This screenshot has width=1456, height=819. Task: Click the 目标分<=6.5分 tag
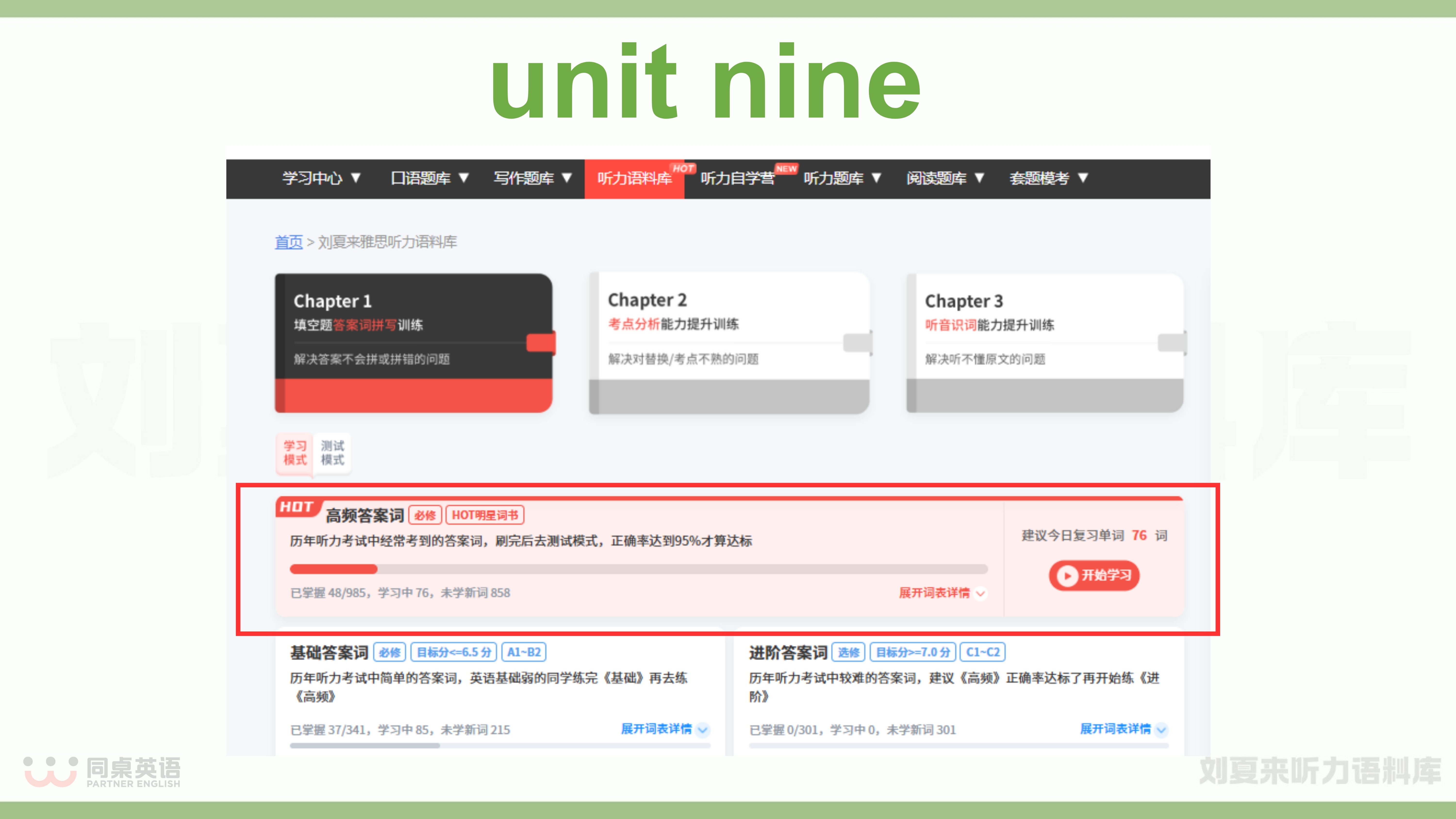pyautogui.click(x=453, y=652)
